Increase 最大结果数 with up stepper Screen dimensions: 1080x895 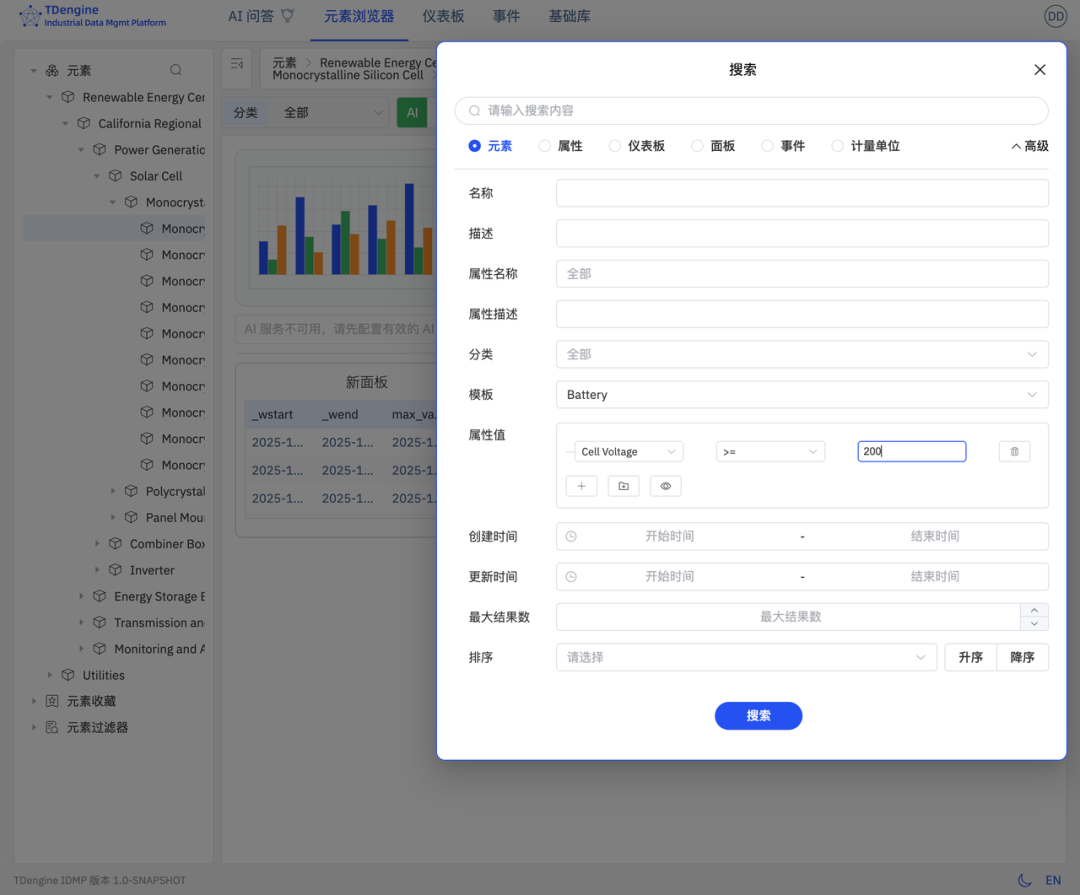tap(1034, 610)
